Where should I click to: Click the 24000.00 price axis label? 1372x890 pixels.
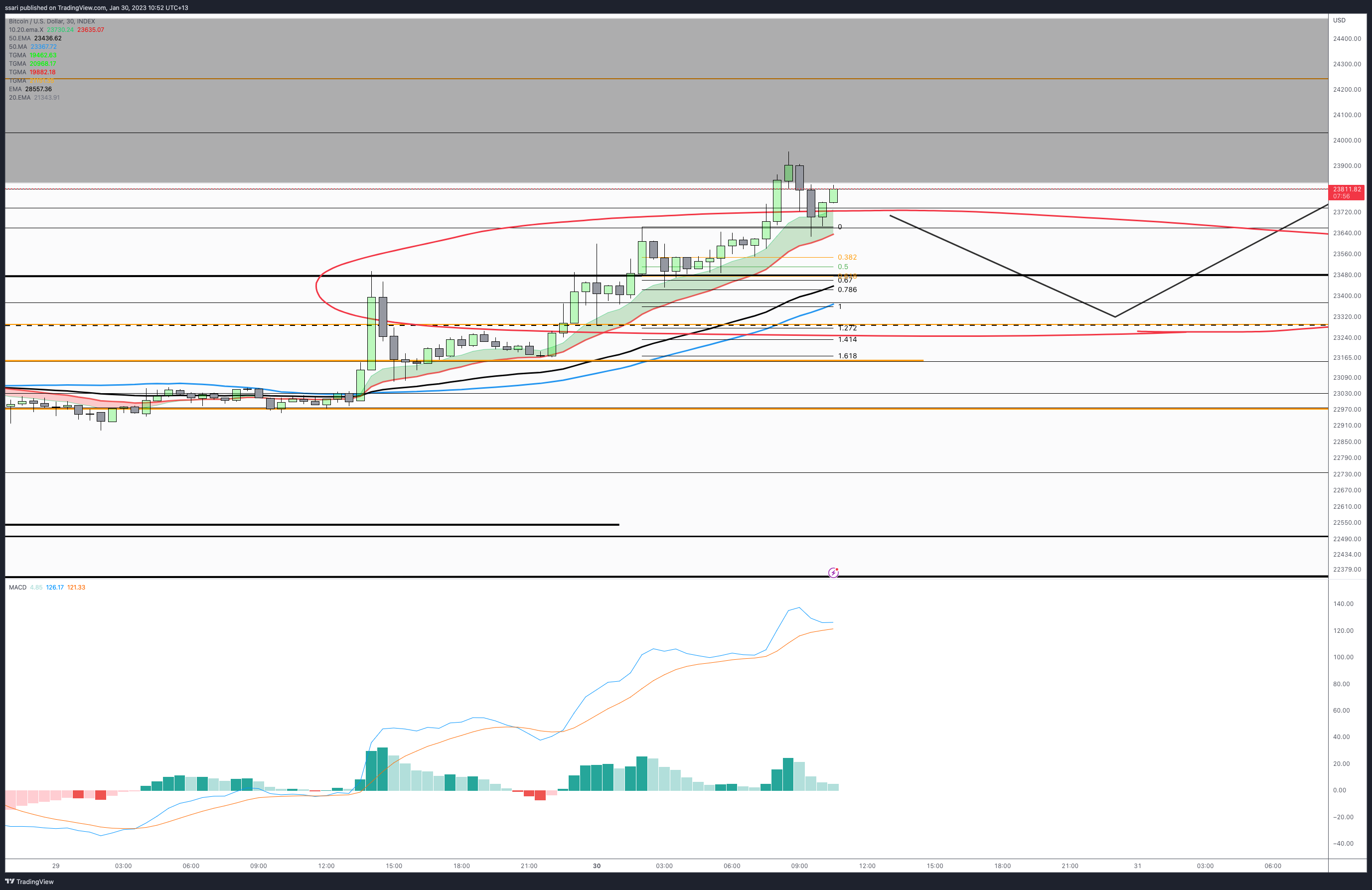tap(1347, 140)
